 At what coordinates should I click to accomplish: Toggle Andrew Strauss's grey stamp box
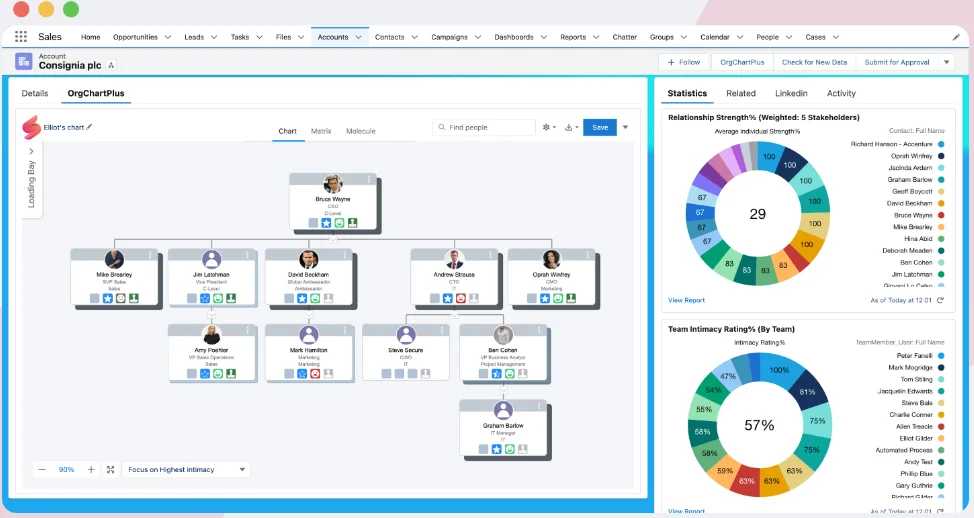pos(474,298)
